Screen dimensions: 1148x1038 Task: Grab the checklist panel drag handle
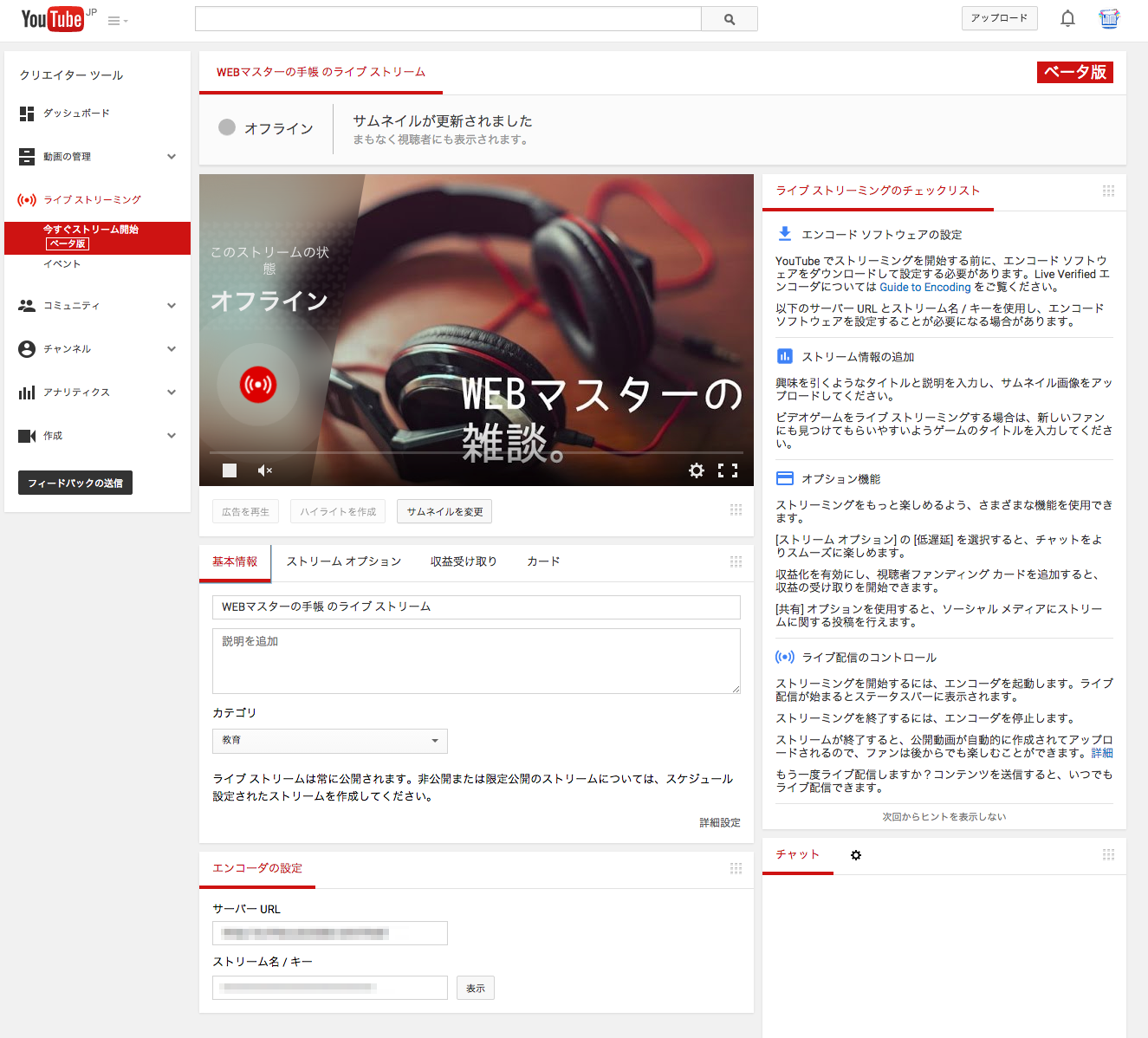click(1108, 191)
